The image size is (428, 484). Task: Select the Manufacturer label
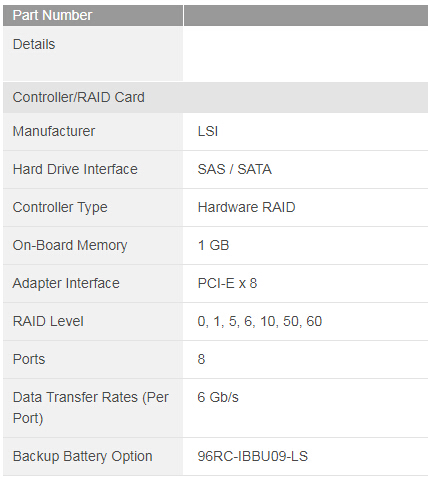tap(54, 131)
